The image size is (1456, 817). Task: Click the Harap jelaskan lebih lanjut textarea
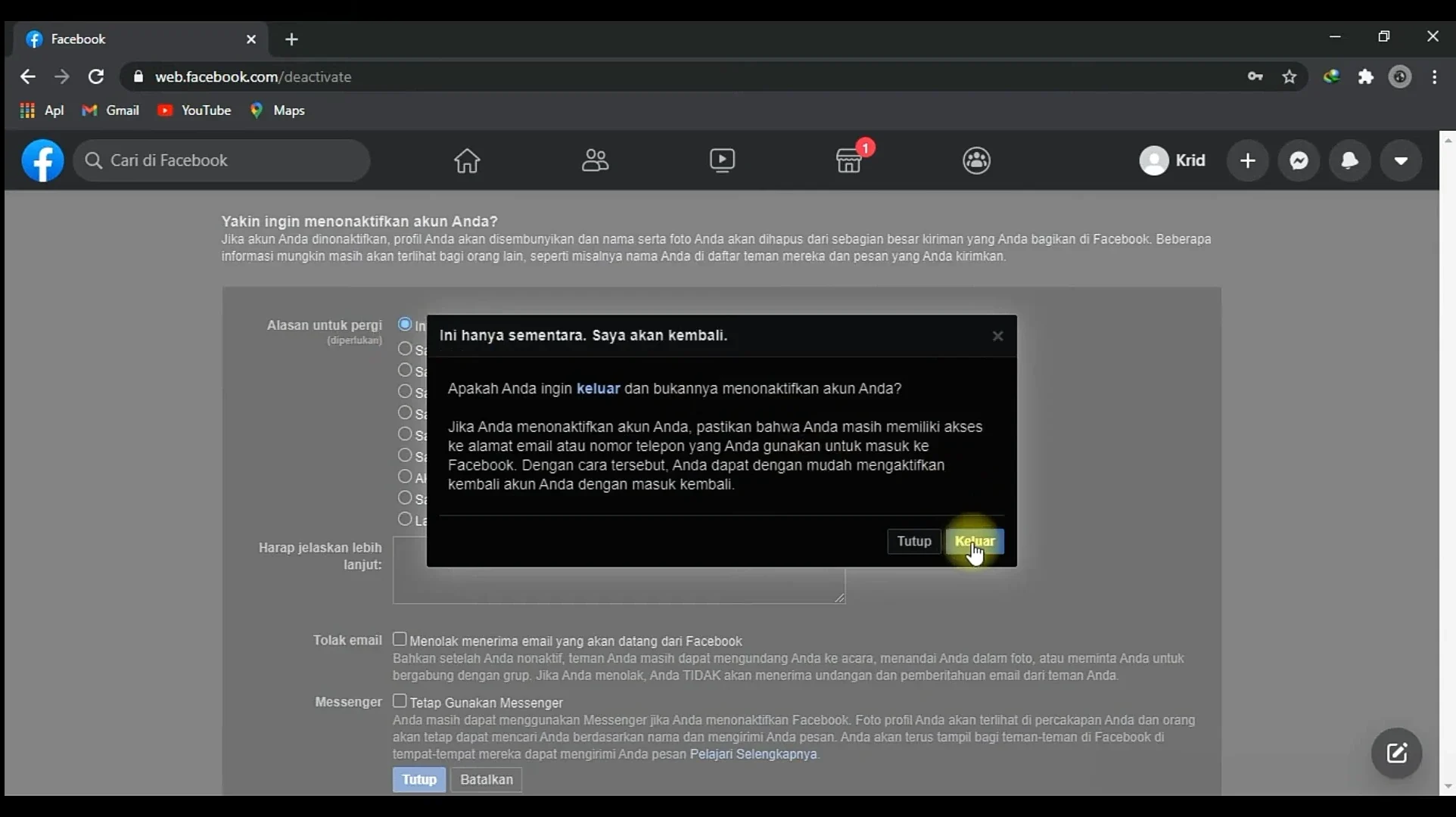click(619, 571)
